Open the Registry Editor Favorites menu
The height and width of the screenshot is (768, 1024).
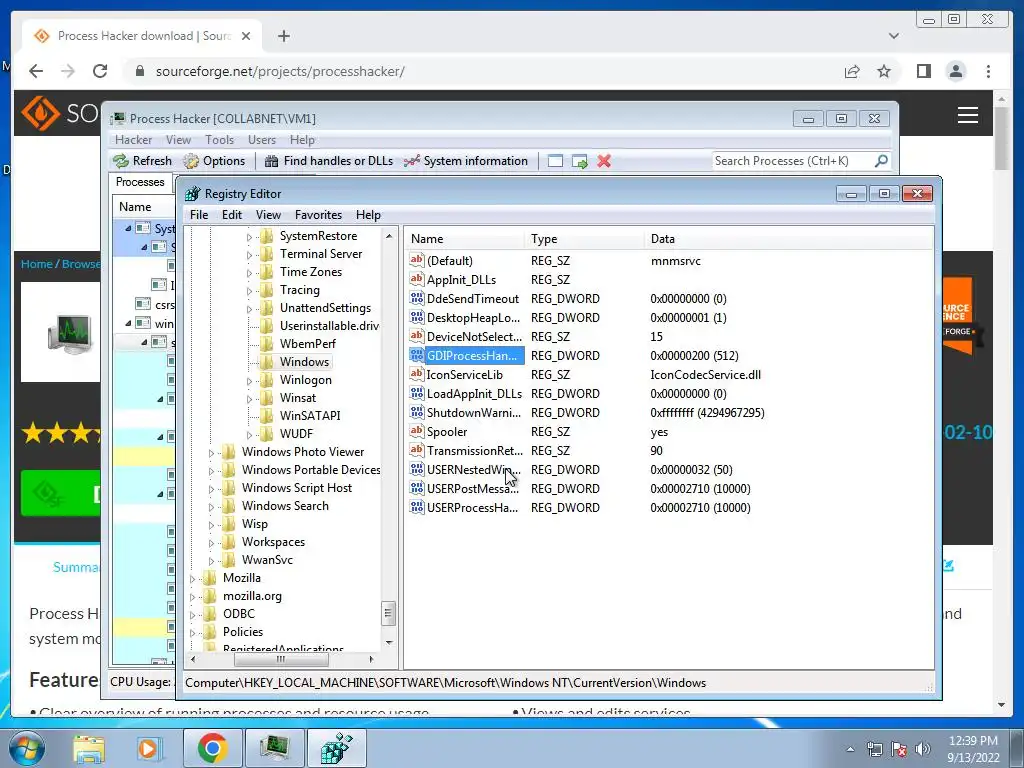tap(318, 215)
